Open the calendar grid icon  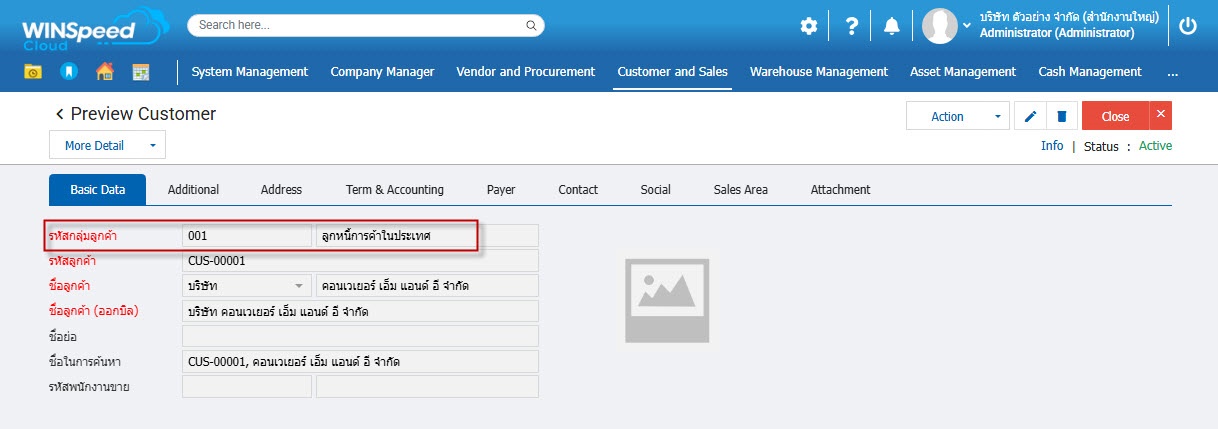click(140, 72)
